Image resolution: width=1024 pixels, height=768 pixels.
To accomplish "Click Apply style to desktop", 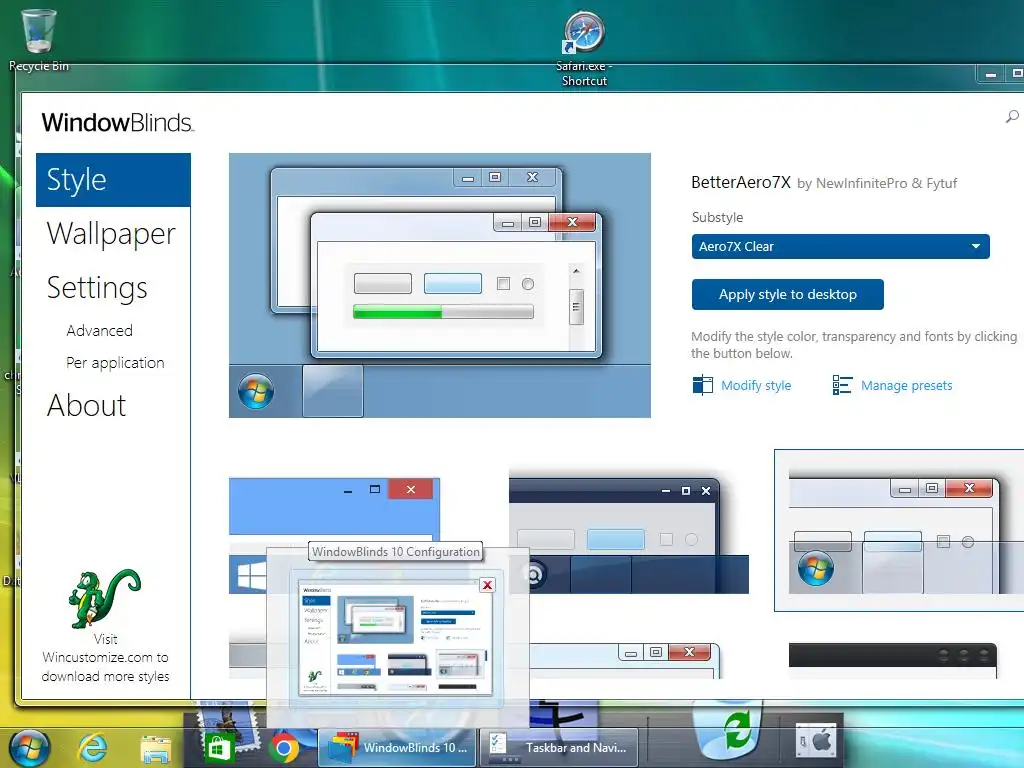I will pyautogui.click(x=788, y=295).
